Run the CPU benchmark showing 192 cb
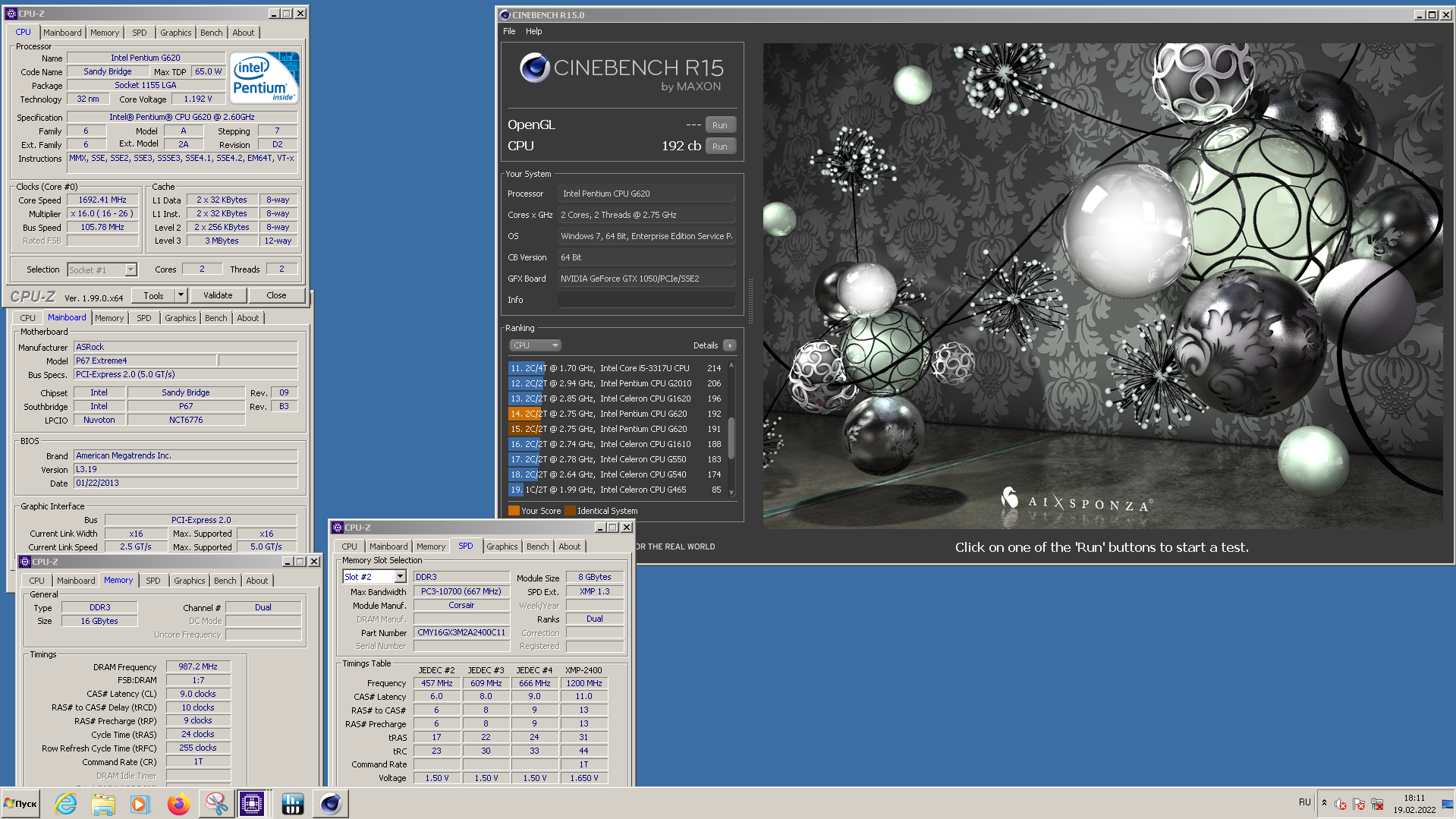This screenshot has width=1456, height=819. (x=720, y=146)
